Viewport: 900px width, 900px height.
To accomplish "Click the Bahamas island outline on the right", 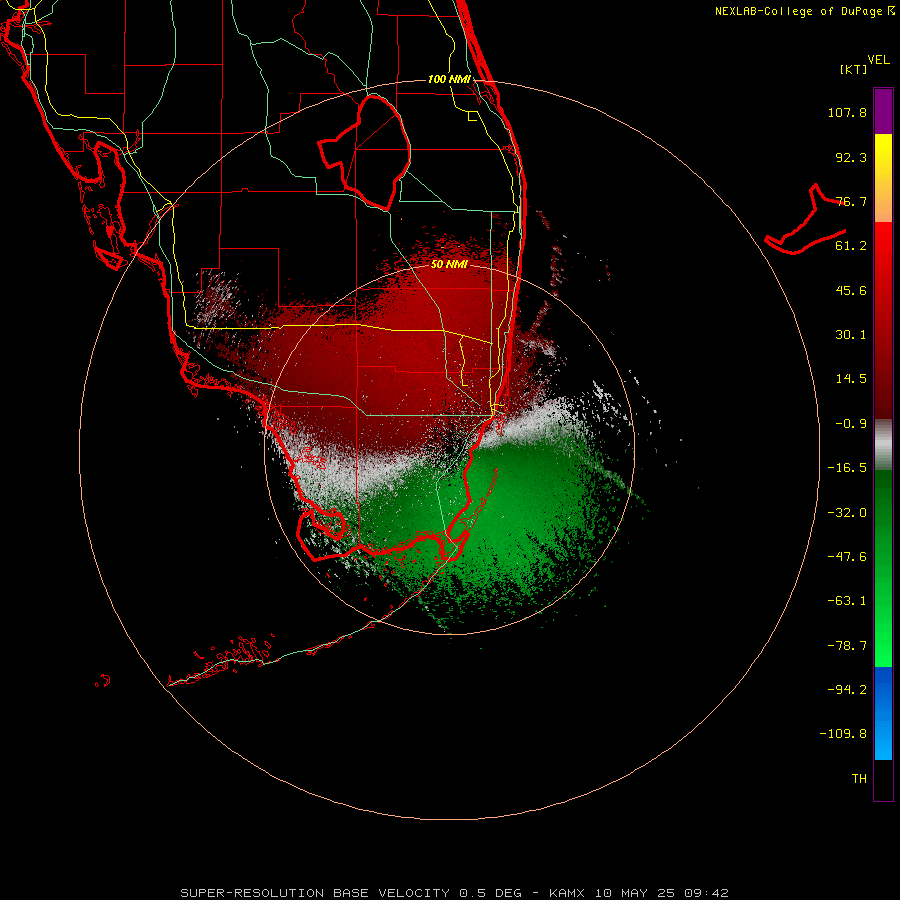I will 806,221.
